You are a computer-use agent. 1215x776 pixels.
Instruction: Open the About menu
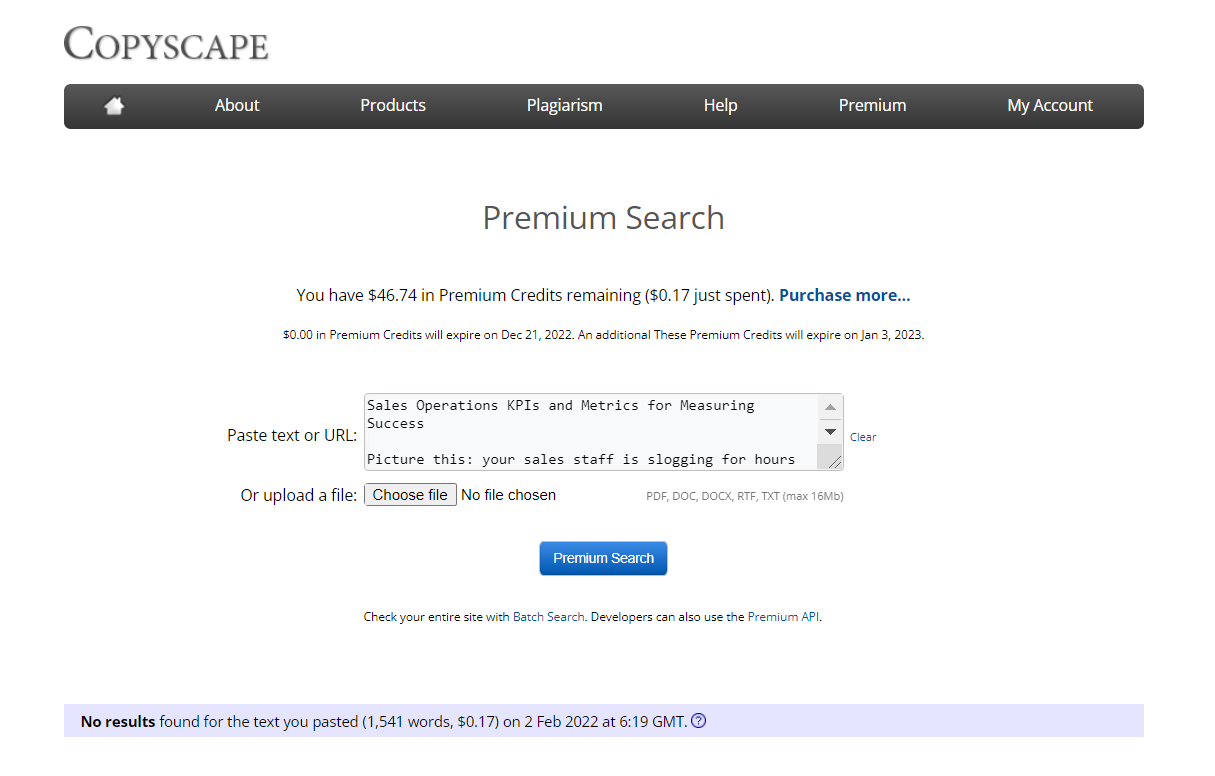tap(237, 106)
